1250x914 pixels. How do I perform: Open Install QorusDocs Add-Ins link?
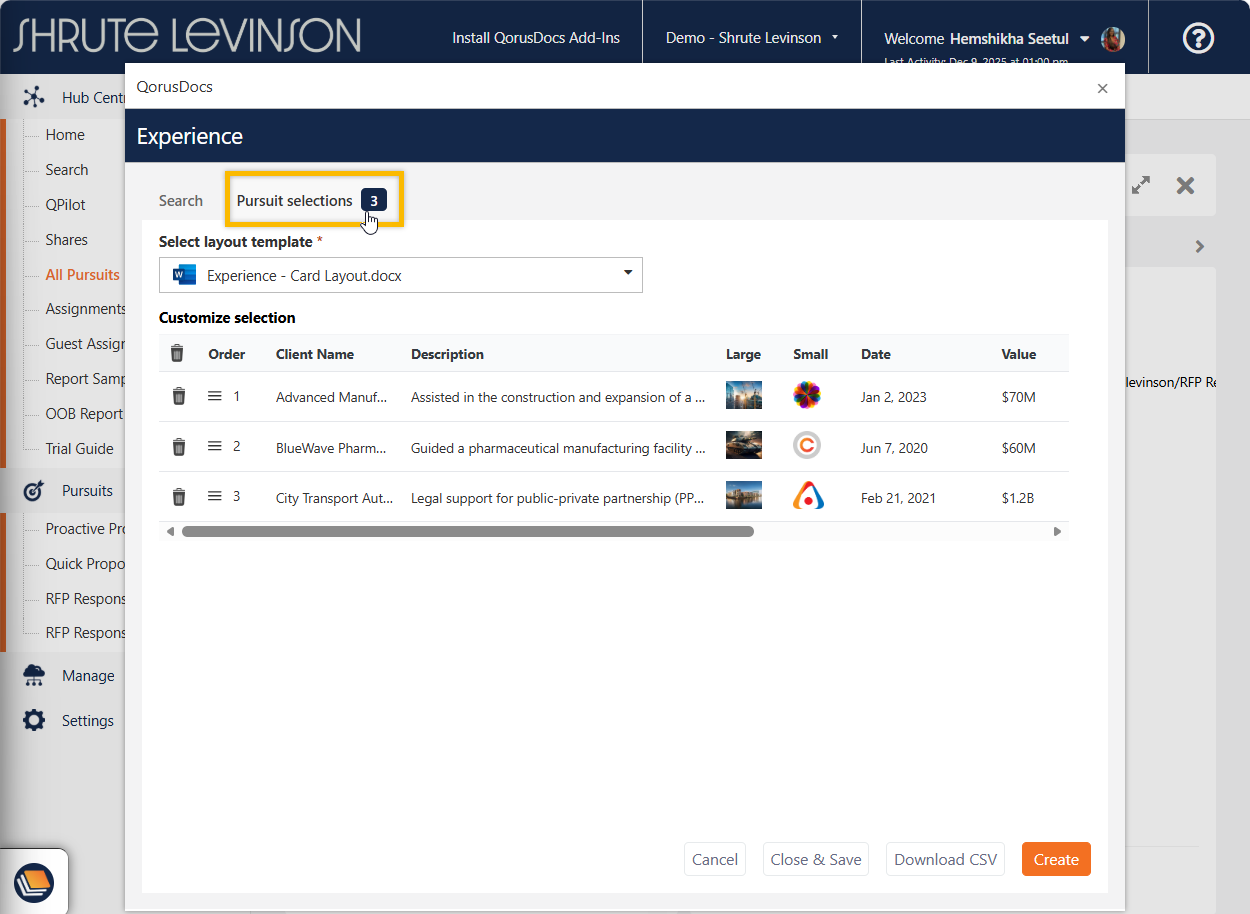coord(536,38)
